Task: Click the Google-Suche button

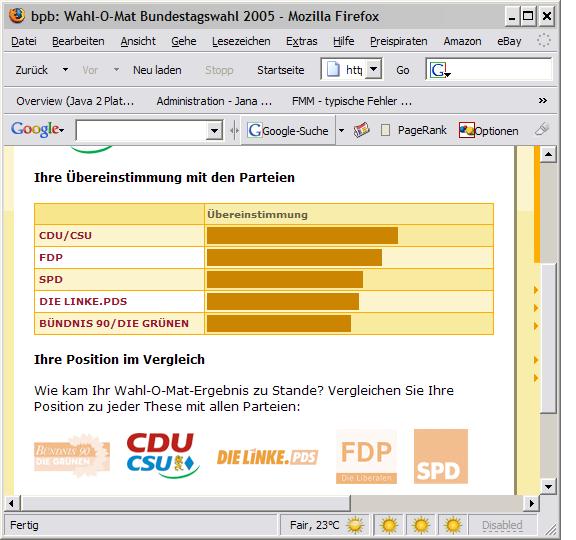Action: point(288,130)
